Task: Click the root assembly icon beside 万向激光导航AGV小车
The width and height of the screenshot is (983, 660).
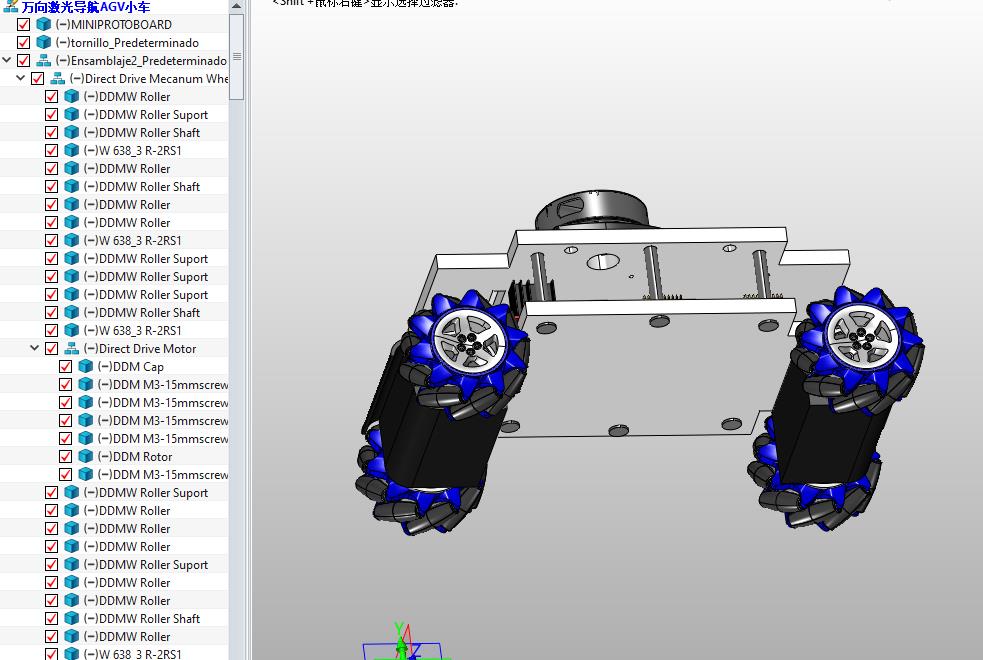Action: pos(11,6)
